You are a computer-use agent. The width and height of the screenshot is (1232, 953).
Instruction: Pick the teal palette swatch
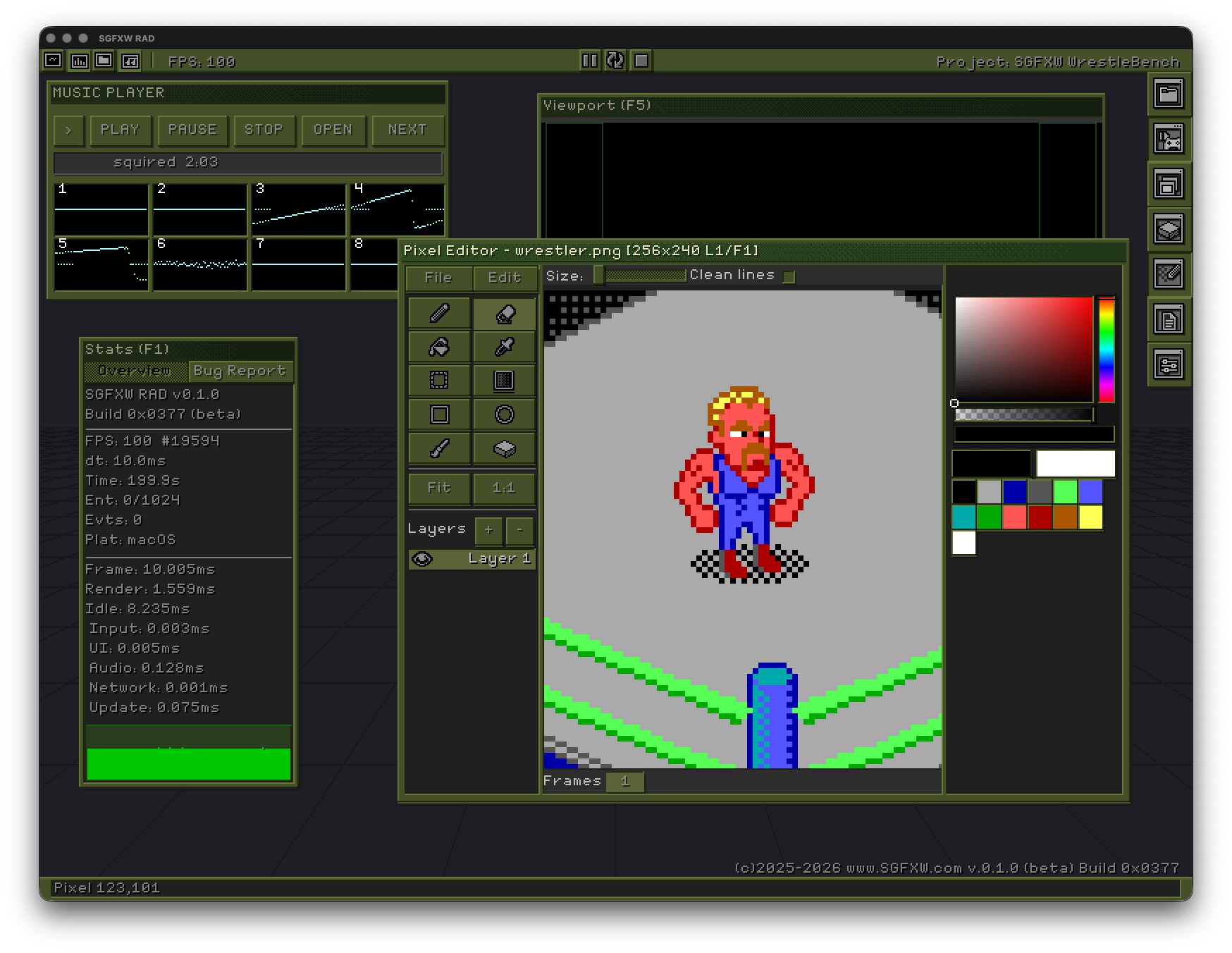[x=964, y=517]
